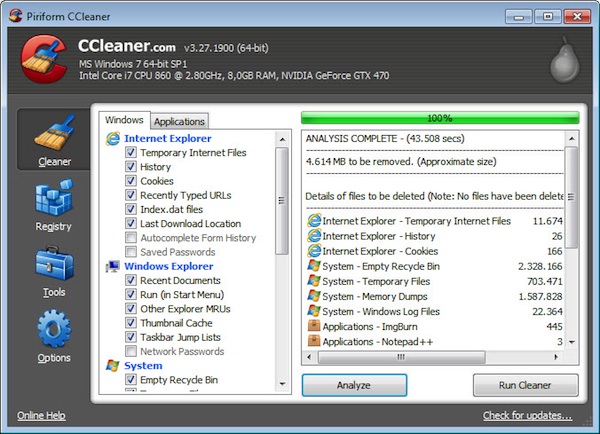Open the Online Help link

[x=41, y=415]
